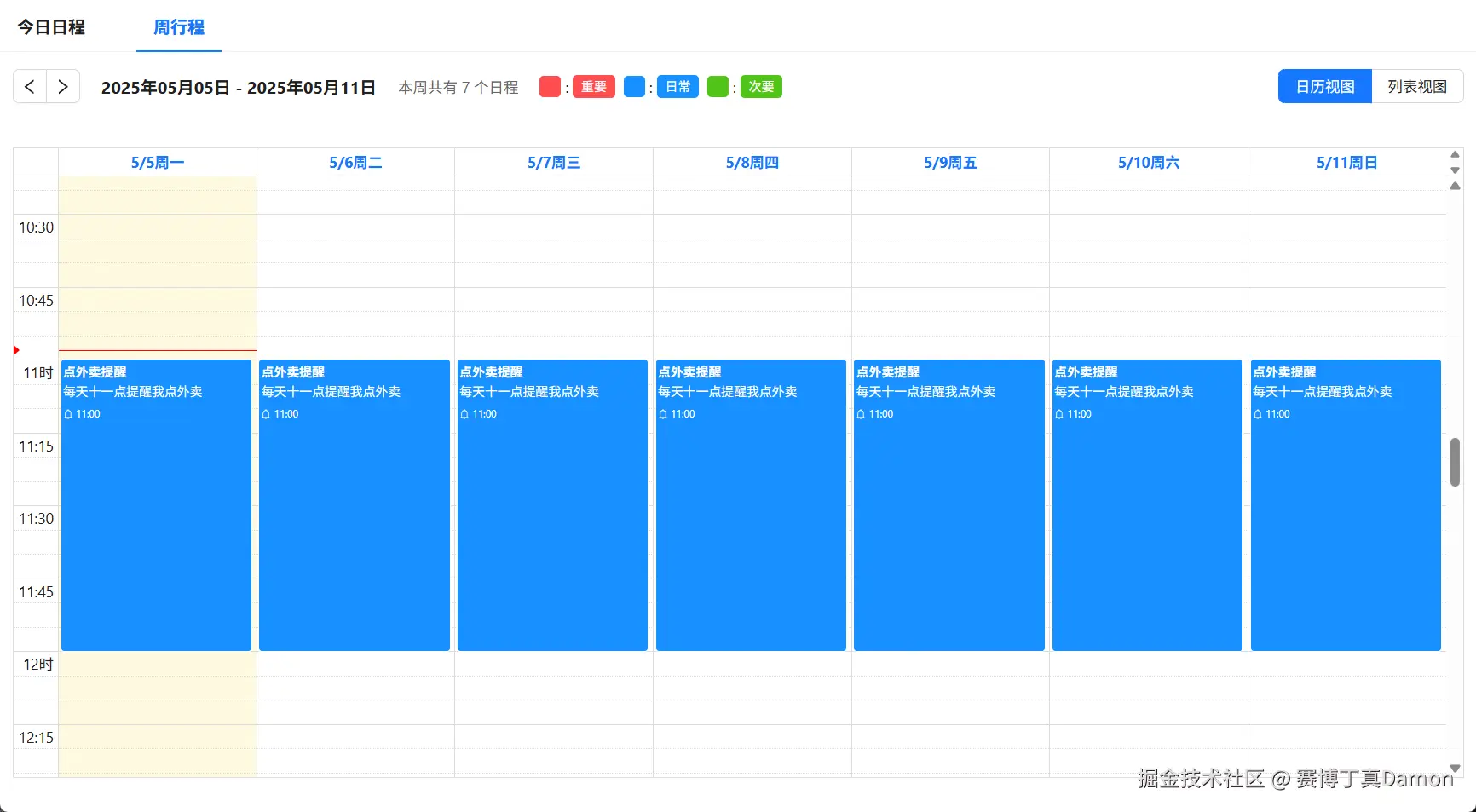Open the 5/11周日 column header
Viewport: 1476px width, 812px height.
[x=1347, y=162]
